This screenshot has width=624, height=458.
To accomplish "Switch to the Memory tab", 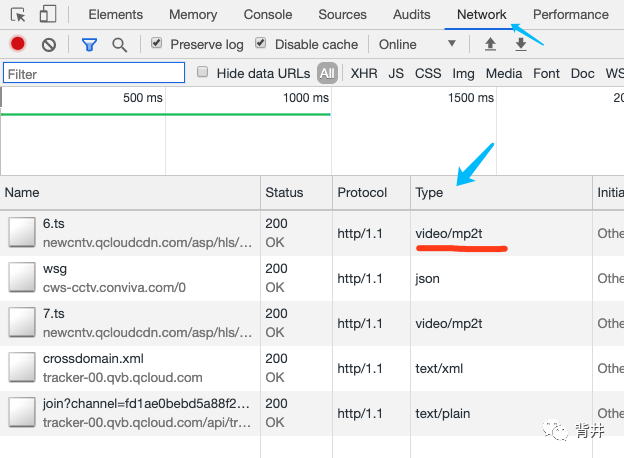I will 193,15.
